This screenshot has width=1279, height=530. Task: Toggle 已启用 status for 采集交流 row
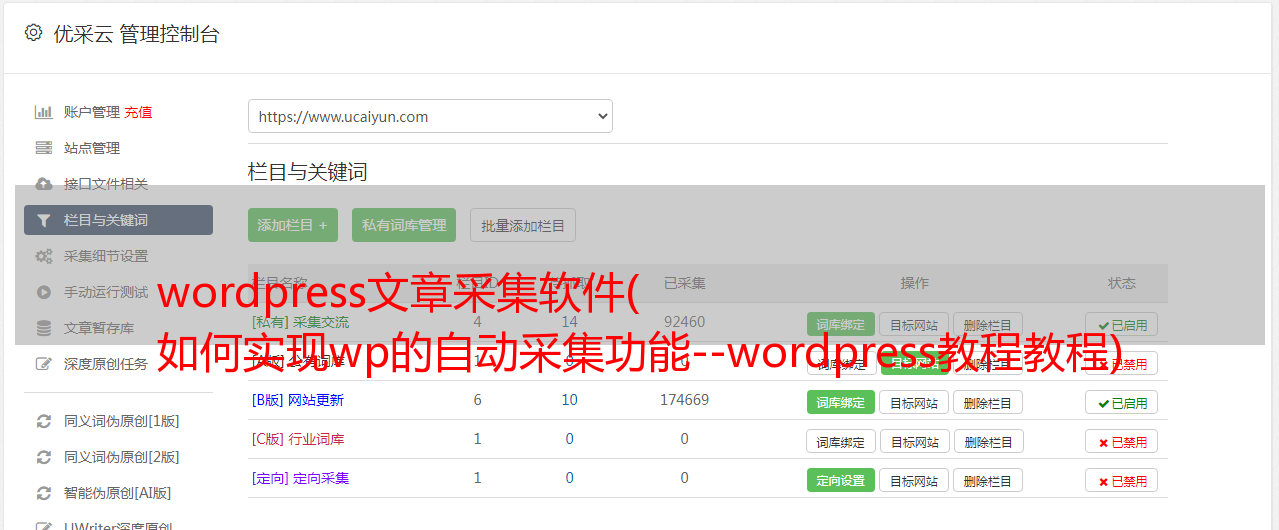[1122, 324]
